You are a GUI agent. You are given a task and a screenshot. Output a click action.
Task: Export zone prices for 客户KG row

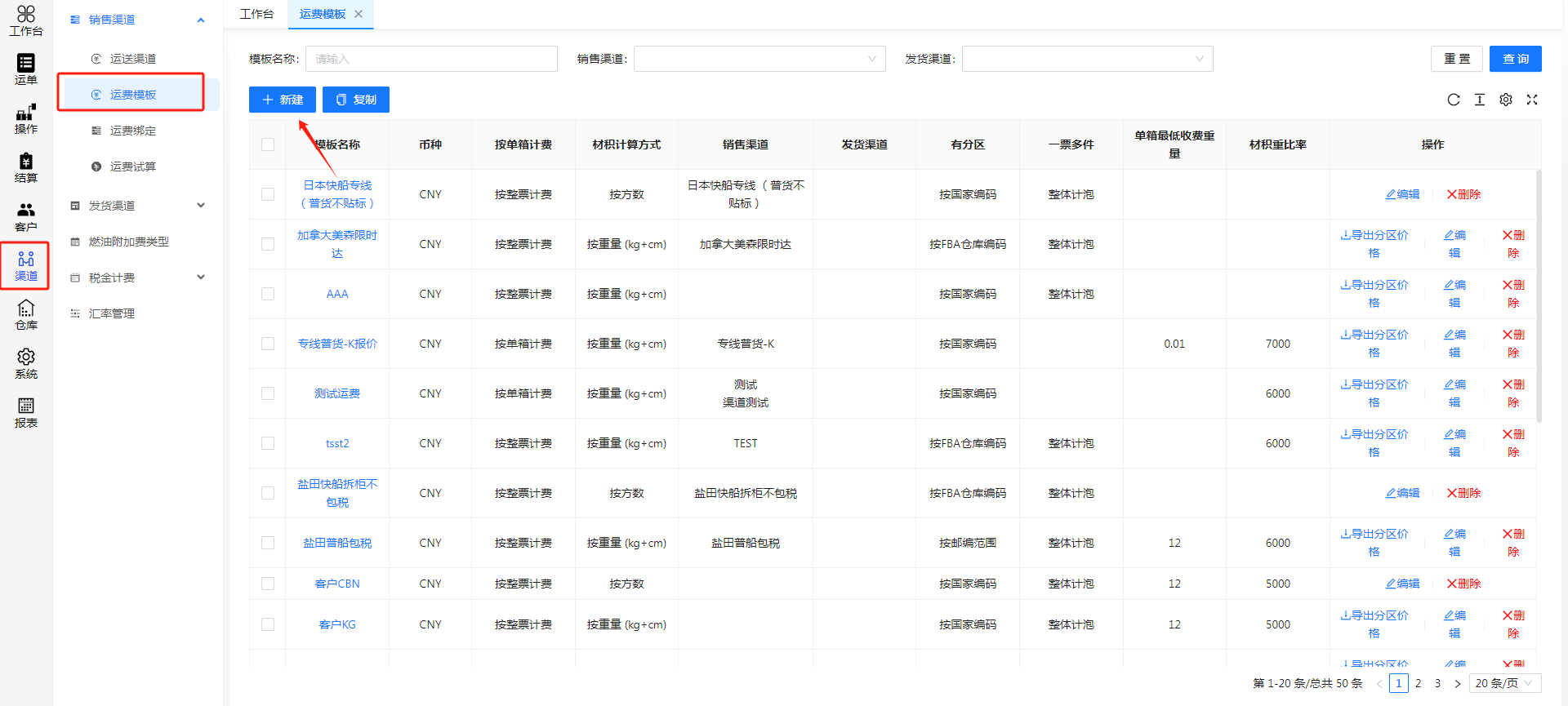[x=1374, y=624]
